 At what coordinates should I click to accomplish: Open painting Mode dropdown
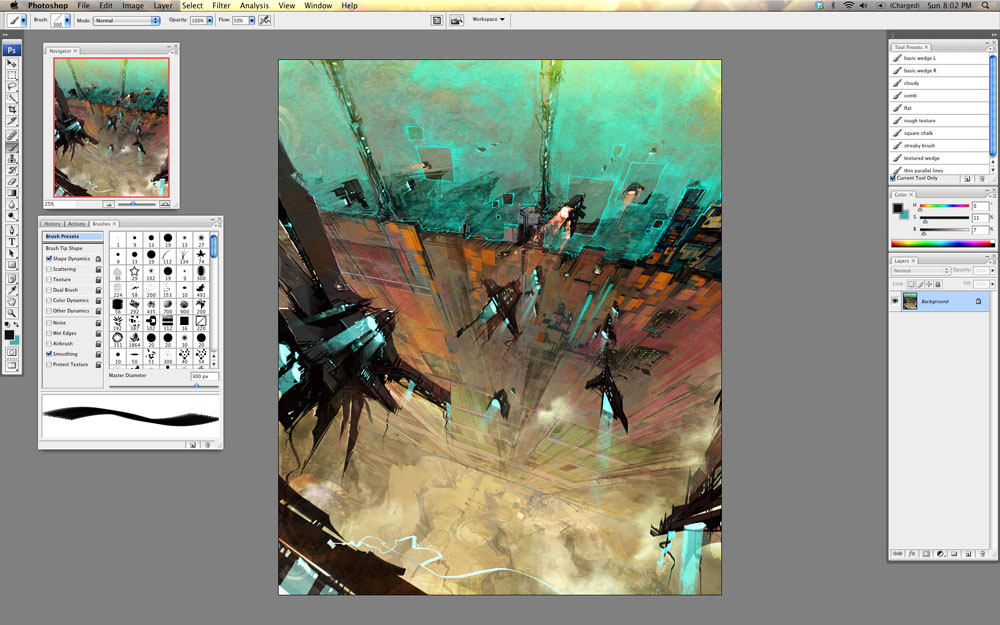(126, 20)
